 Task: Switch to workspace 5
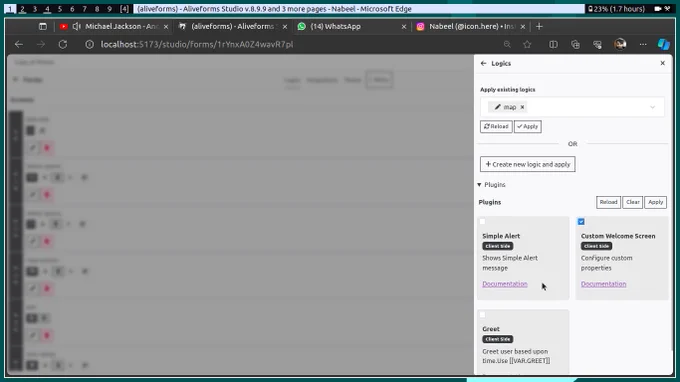[60, 9]
